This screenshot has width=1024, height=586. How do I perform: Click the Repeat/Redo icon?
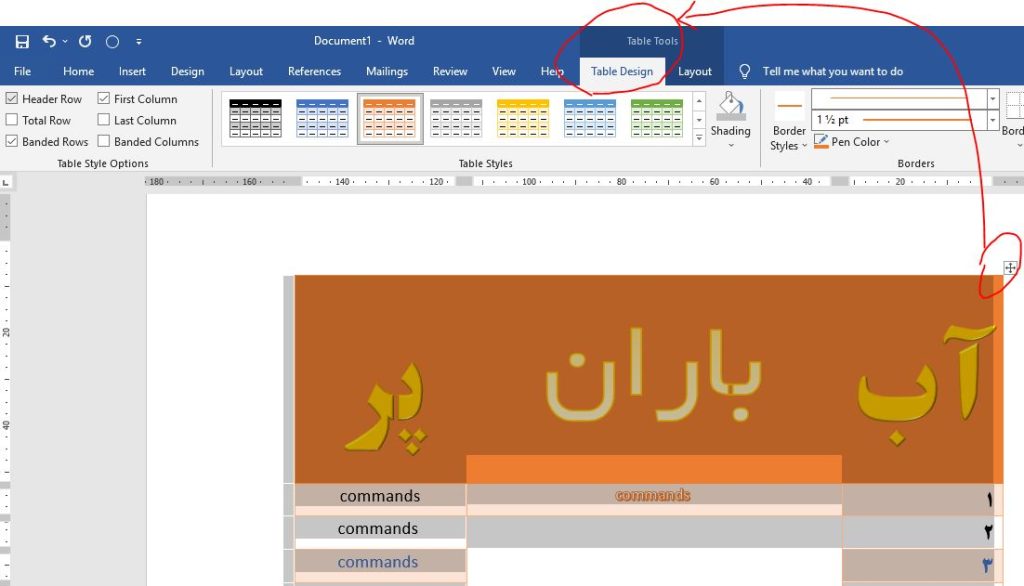click(85, 41)
